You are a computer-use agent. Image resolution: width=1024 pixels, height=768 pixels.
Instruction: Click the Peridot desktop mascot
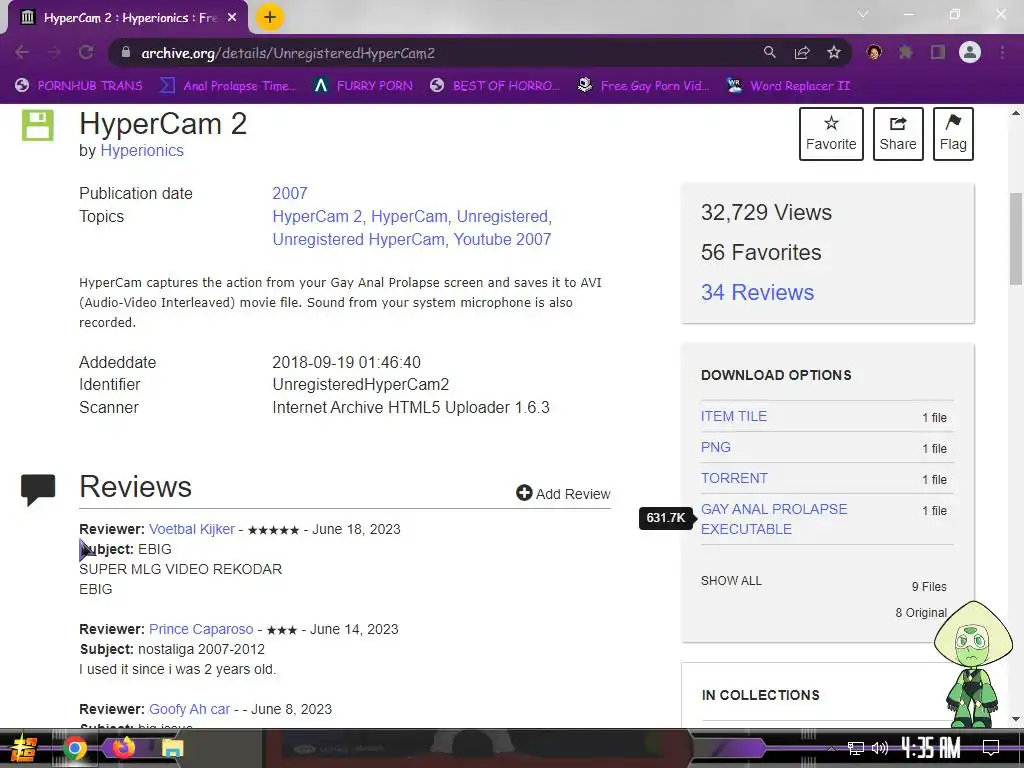coord(972,664)
